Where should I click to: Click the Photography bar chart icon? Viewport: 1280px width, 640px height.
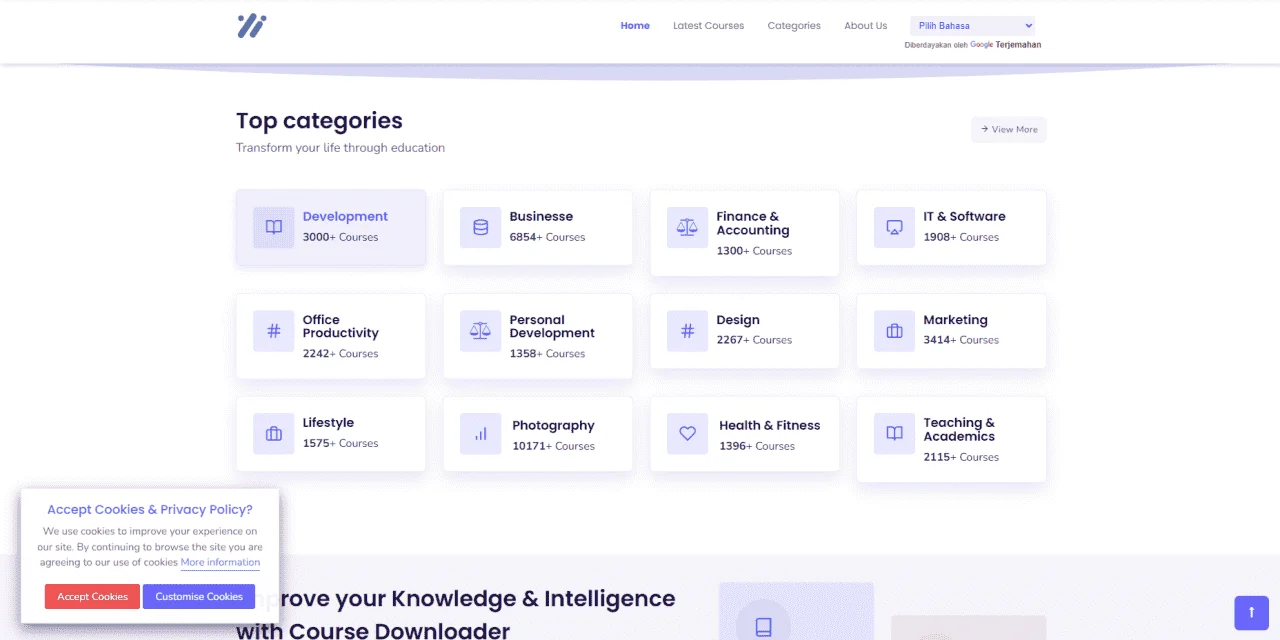481,434
